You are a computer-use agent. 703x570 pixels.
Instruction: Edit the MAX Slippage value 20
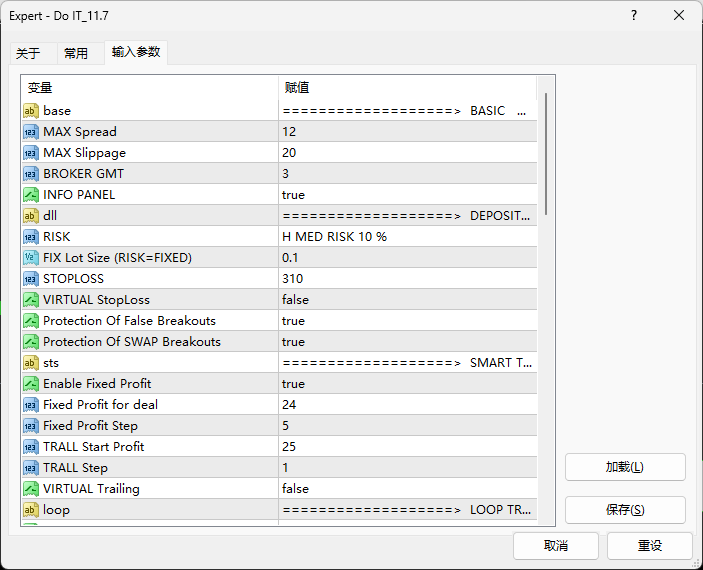click(x=408, y=153)
